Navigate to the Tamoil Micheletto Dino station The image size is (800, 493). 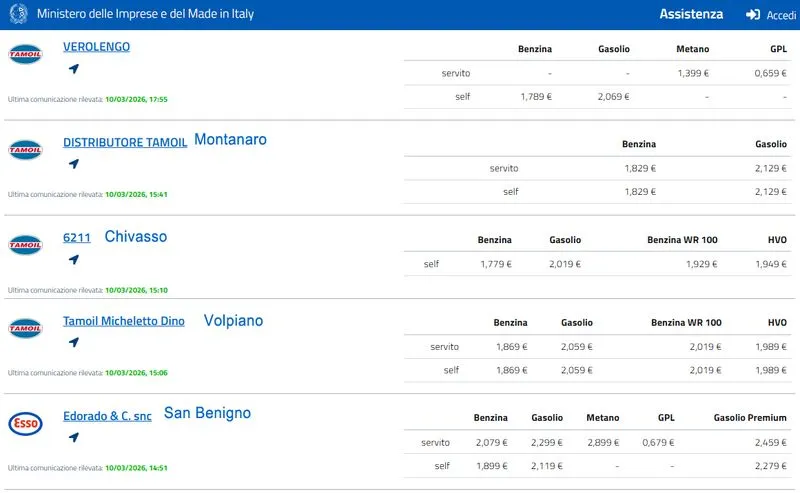click(73, 342)
